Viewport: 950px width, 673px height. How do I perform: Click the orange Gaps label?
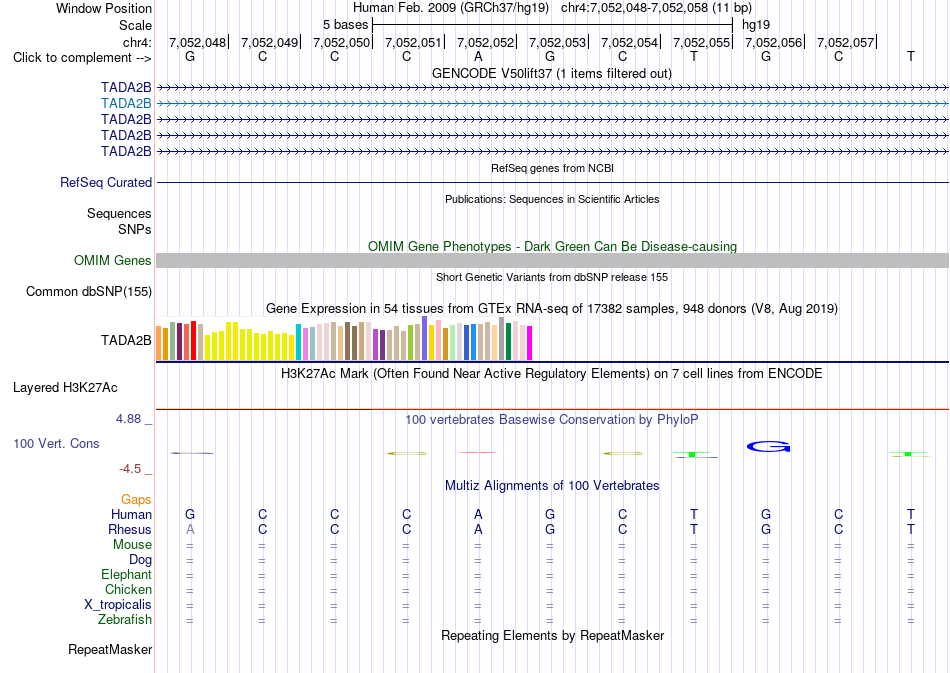point(136,499)
